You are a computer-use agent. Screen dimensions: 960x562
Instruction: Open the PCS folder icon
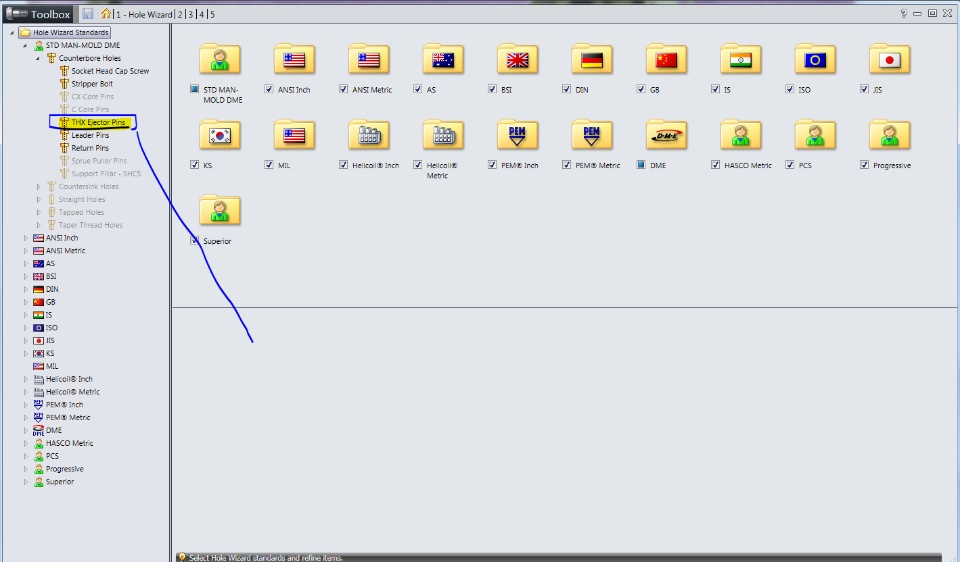point(816,135)
